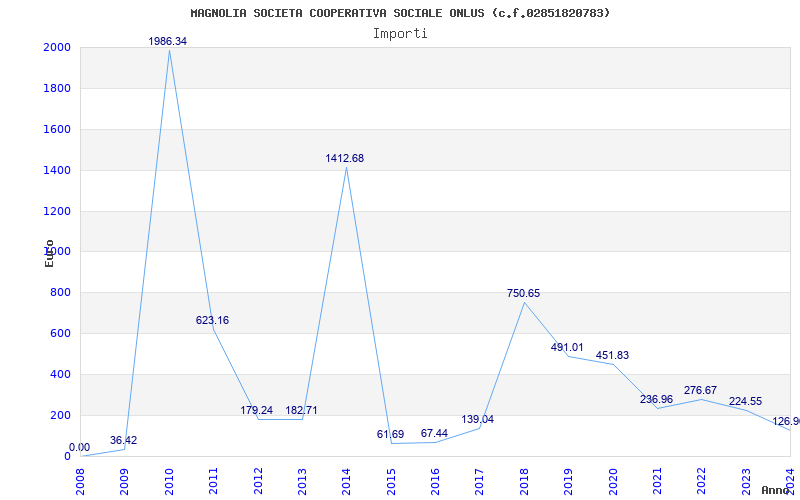Viewport: 800px width, 500px height.
Task: Click the Importi subtitle
Action: [x=400, y=34]
